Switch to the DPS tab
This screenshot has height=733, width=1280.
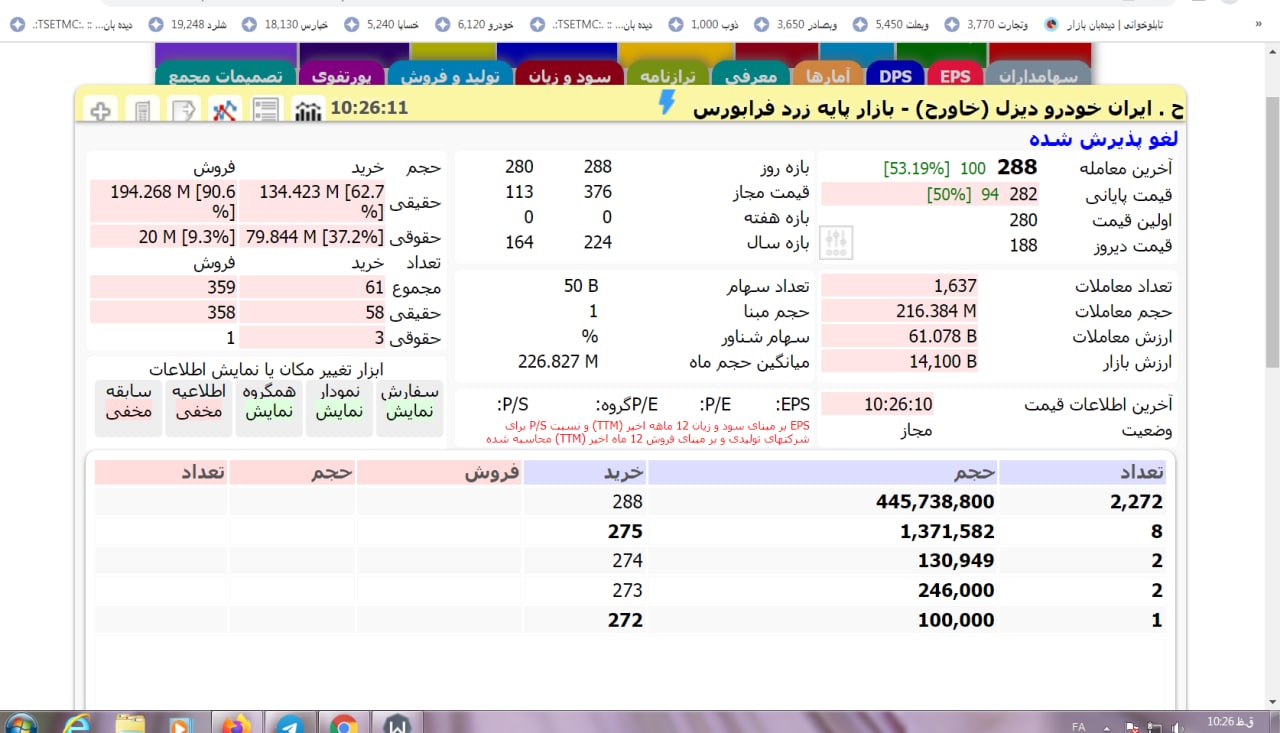(x=896, y=76)
